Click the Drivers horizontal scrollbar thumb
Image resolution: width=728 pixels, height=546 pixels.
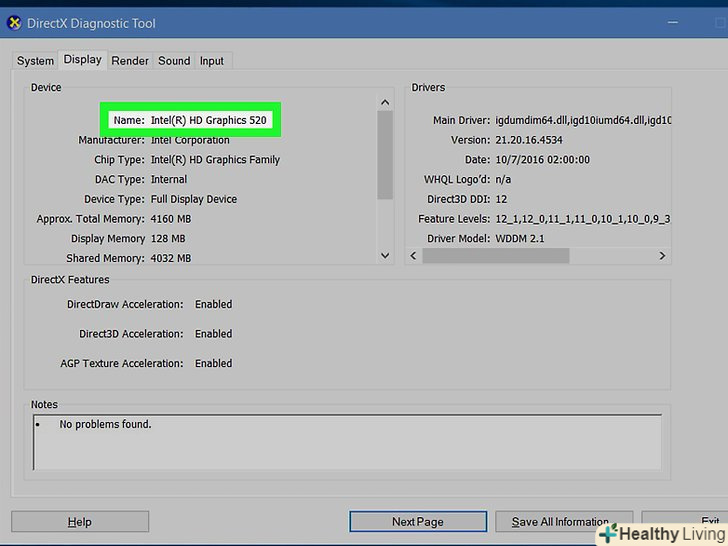pos(495,256)
